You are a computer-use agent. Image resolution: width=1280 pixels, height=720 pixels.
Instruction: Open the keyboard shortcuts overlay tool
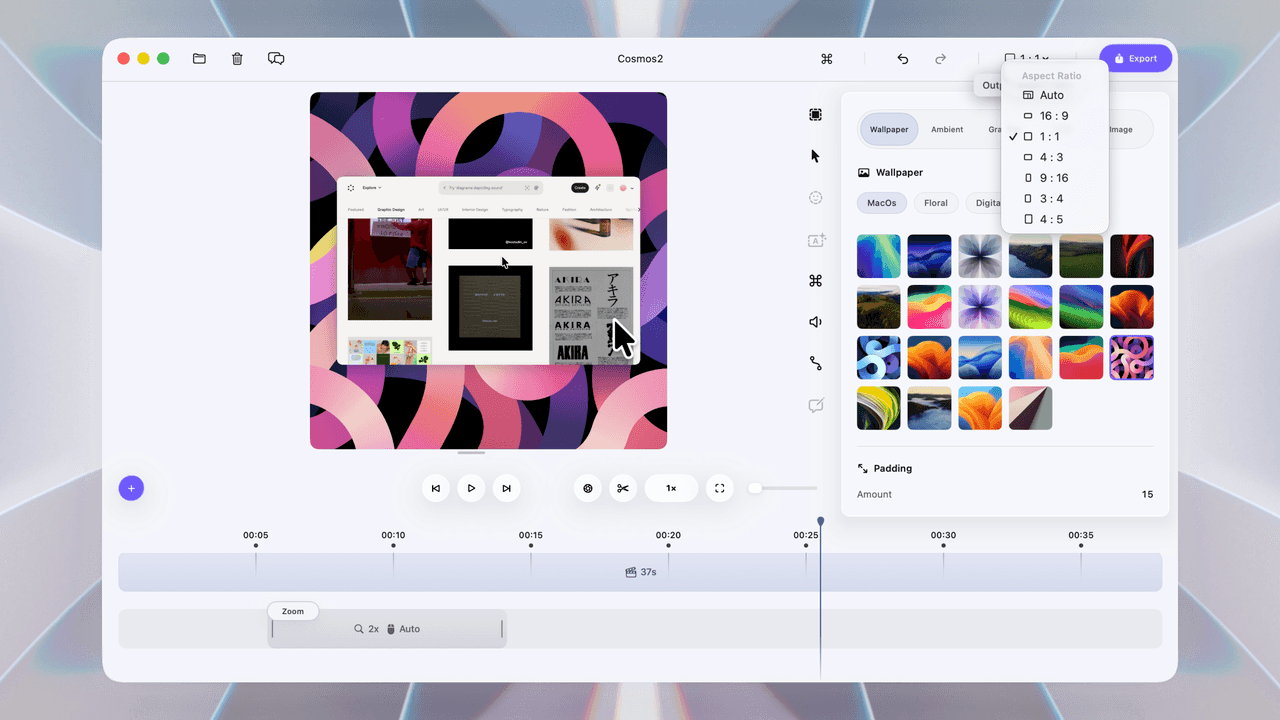click(815, 281)
